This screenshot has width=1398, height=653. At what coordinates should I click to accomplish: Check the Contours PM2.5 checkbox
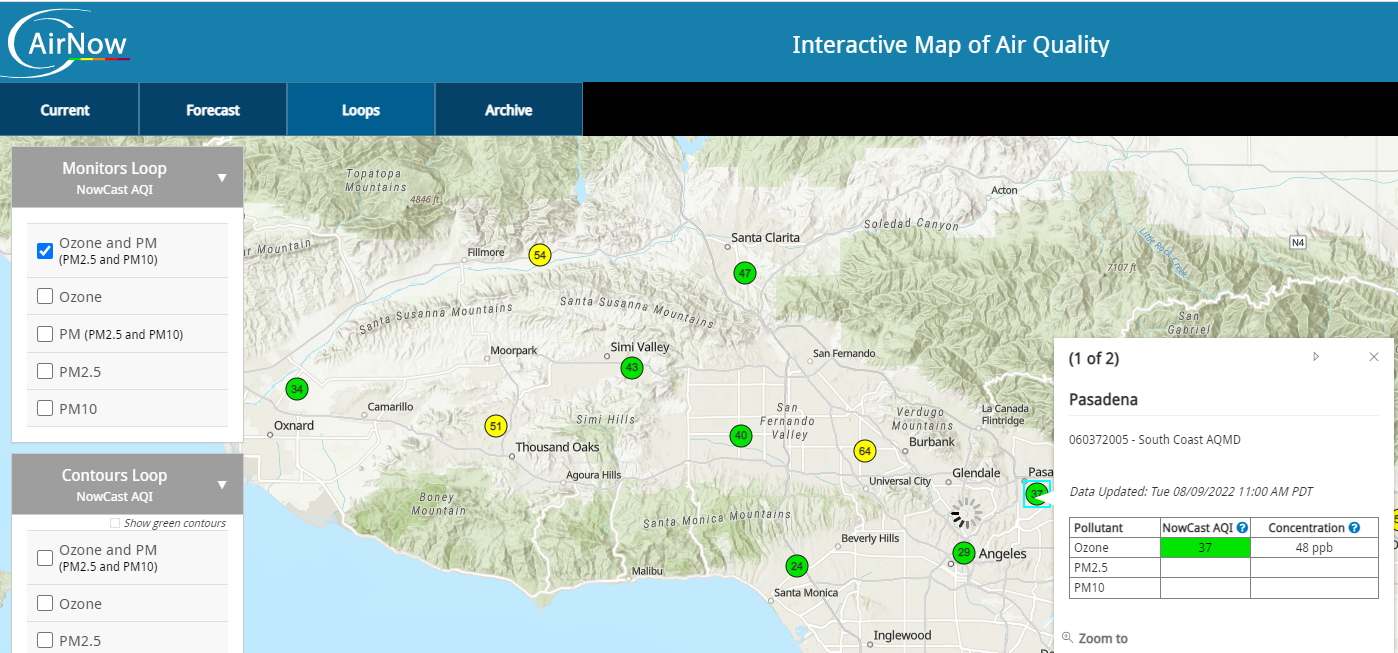click(45, 640)
